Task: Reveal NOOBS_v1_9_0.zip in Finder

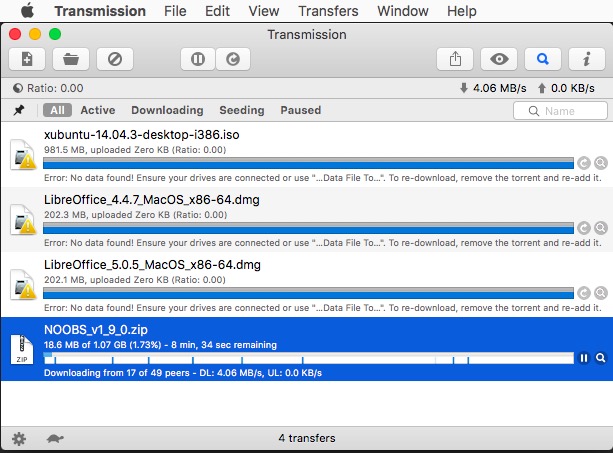Action: coord(601,358)
